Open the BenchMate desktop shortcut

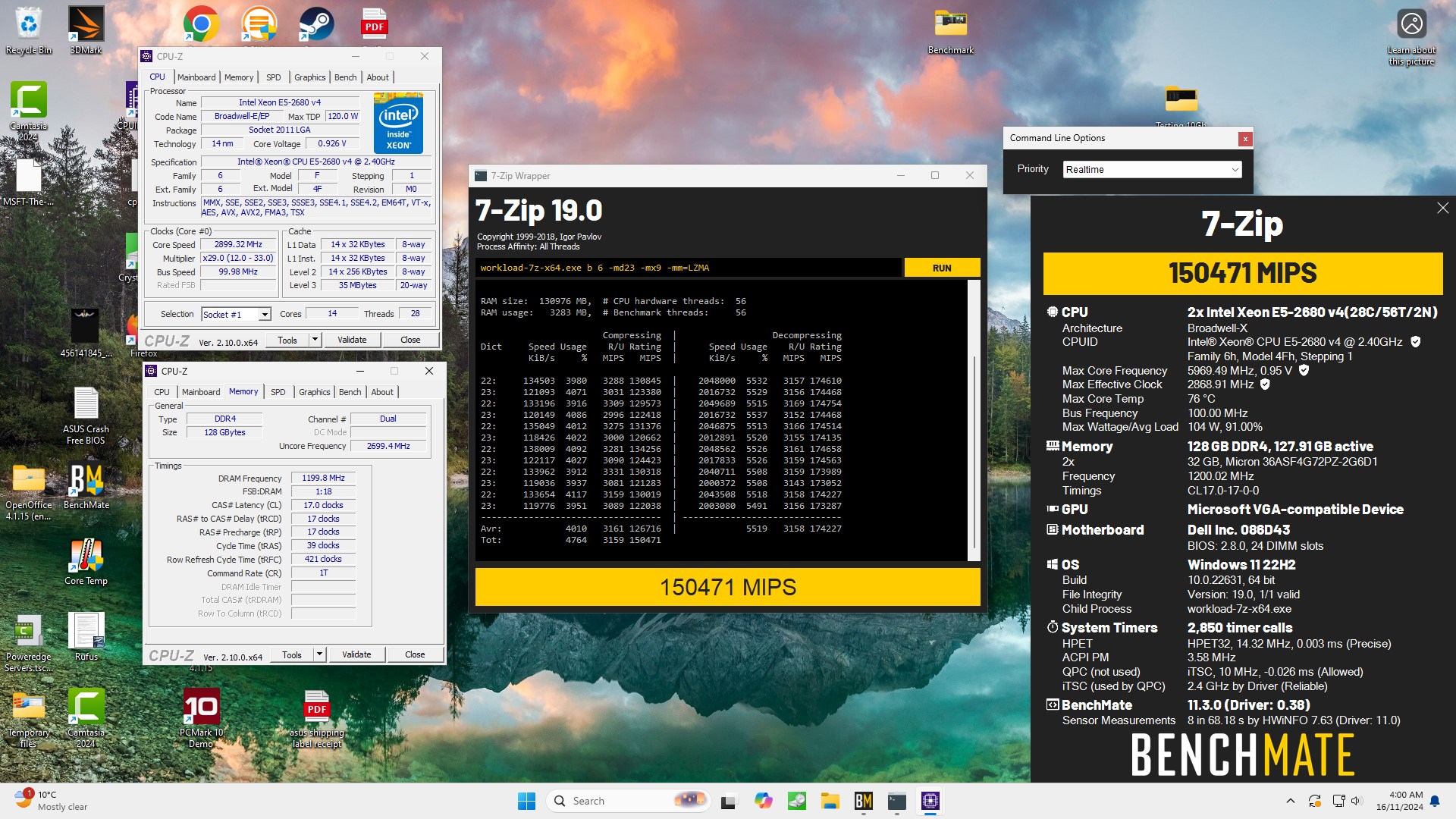coord(86,485)
